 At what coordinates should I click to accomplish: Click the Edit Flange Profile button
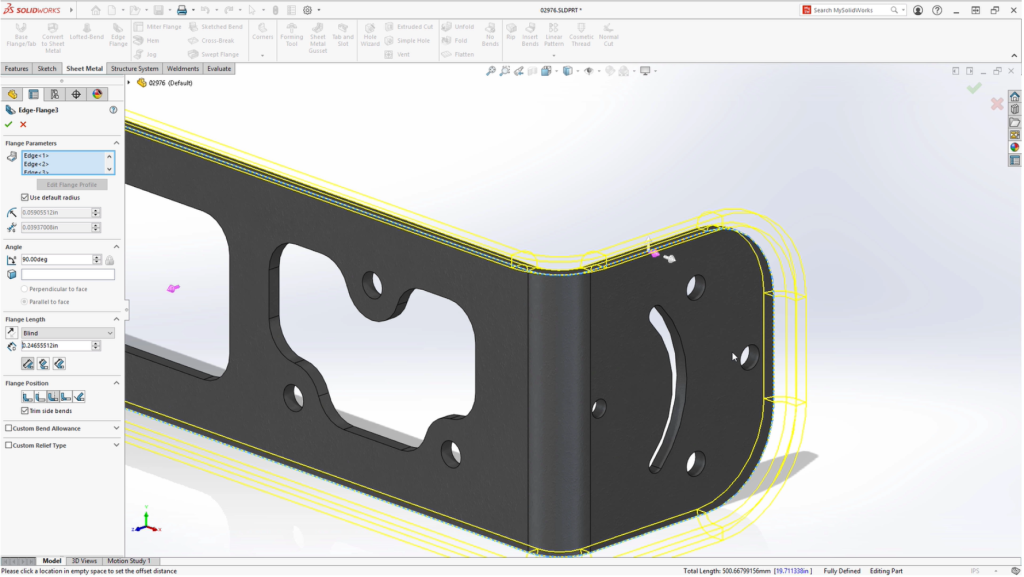pos(72,185)
